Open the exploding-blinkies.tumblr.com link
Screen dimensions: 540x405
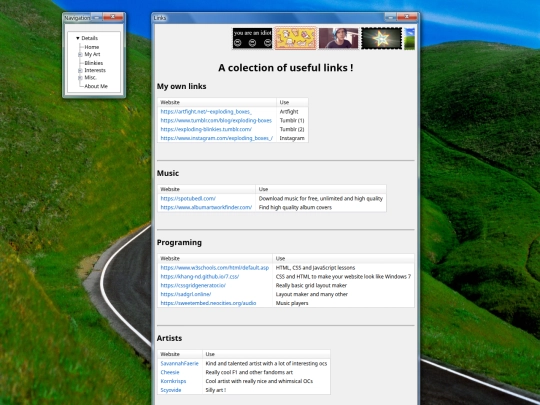206,129
